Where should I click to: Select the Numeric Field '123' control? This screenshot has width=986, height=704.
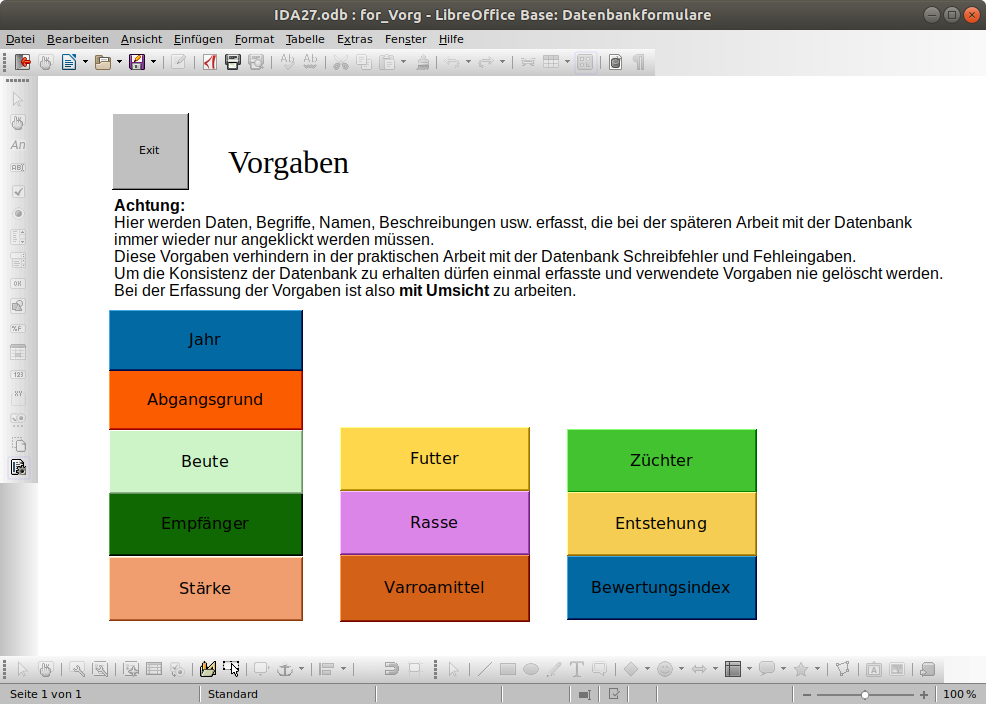coord(18,375)
